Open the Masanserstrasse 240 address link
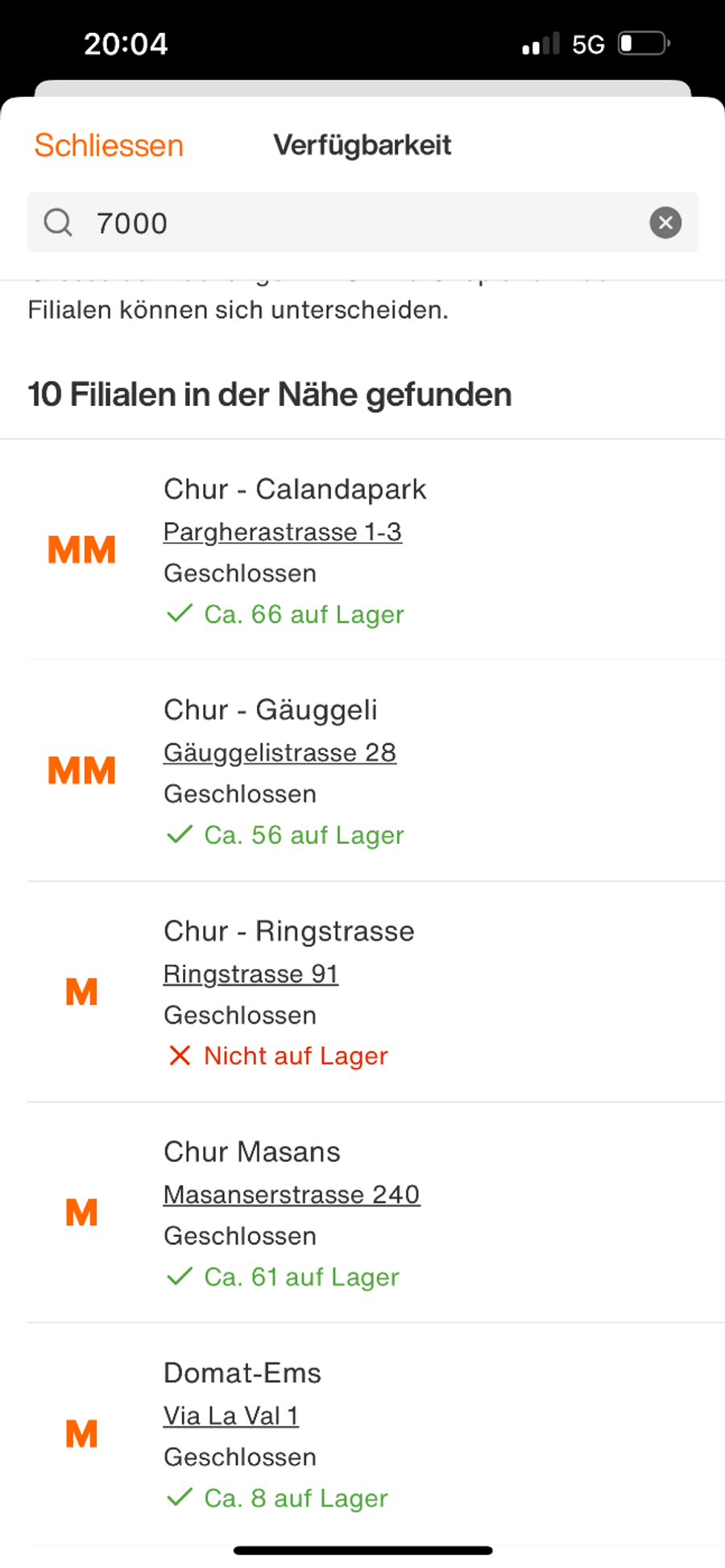Screen dimensions: 725x1568 (291, 1195)
